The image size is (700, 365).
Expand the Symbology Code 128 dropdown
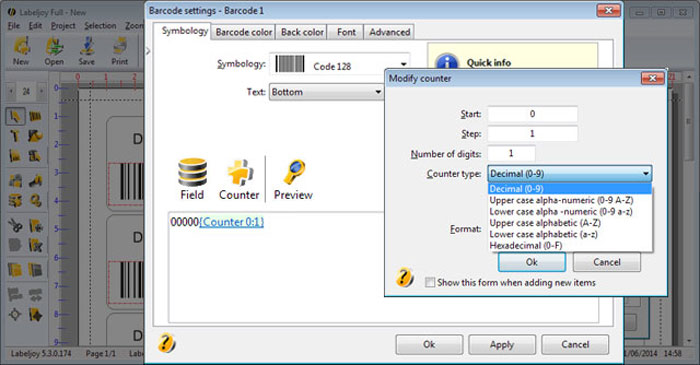pos(339,65)
